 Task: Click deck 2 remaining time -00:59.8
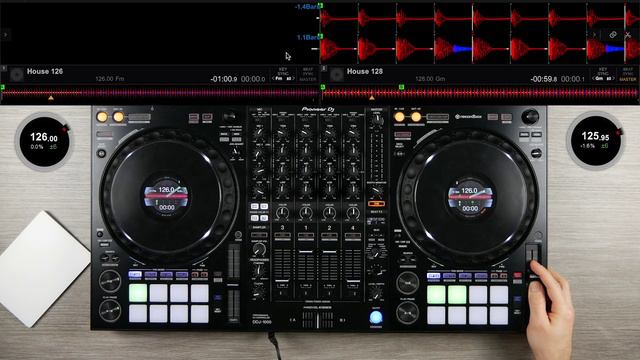(x=544, y=79)
